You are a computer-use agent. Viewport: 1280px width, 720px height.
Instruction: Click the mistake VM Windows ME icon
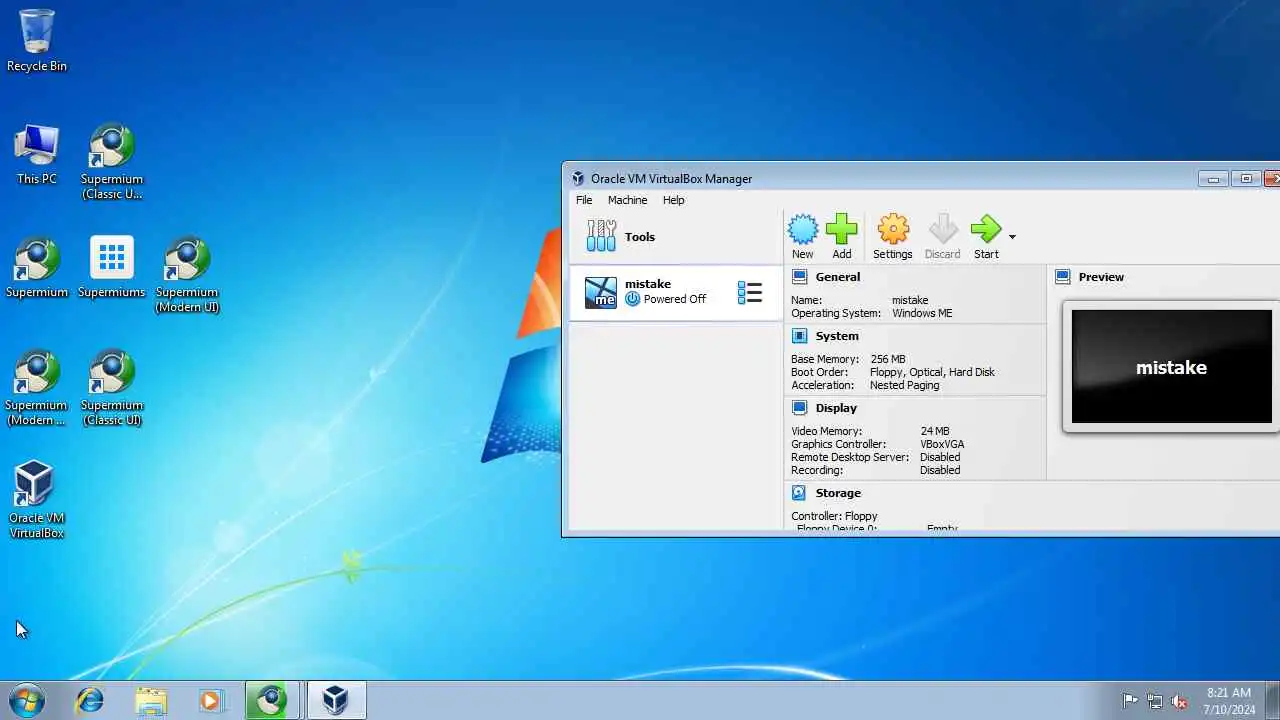[x=601, y=292]
